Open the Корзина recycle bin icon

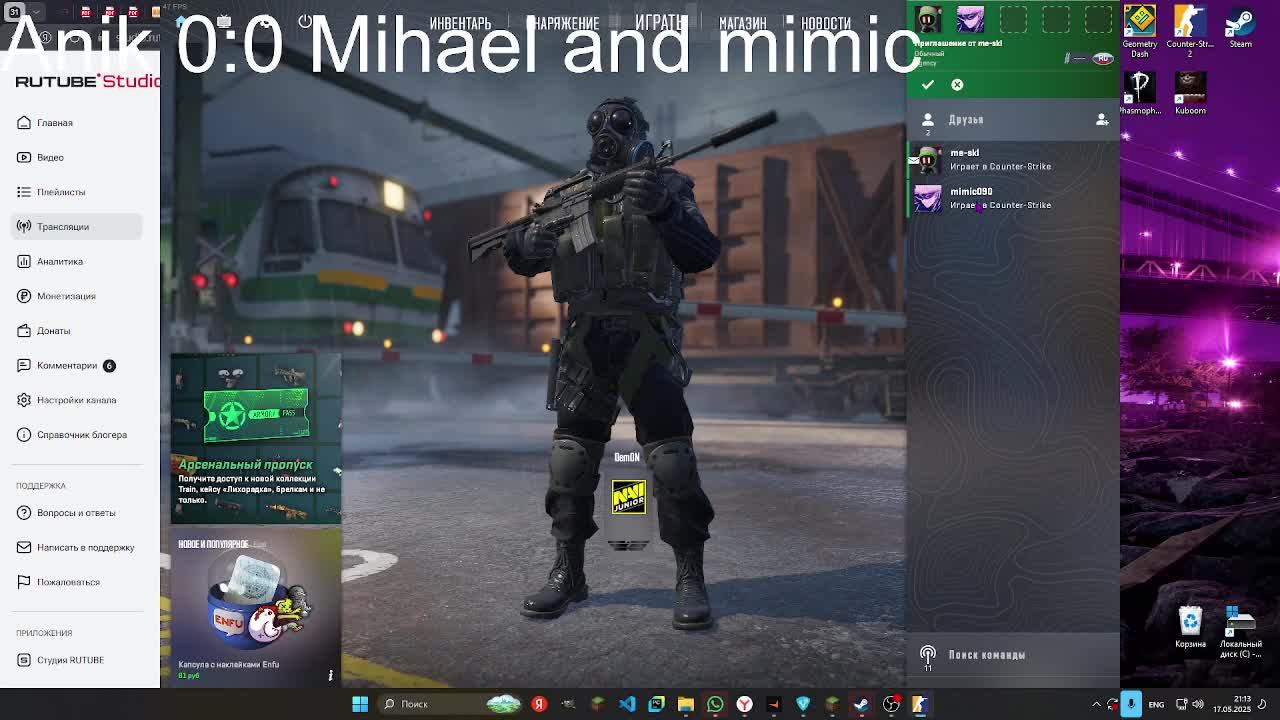[1190, 628]
